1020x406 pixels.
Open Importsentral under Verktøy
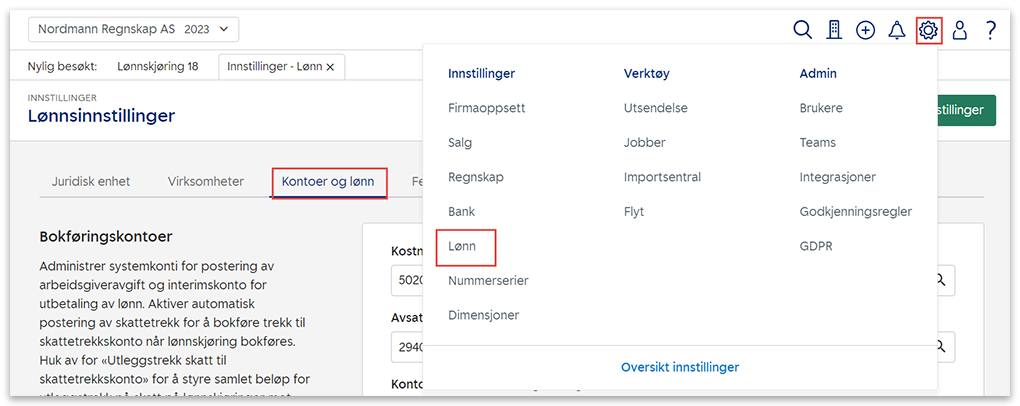(x=662, y=177)
